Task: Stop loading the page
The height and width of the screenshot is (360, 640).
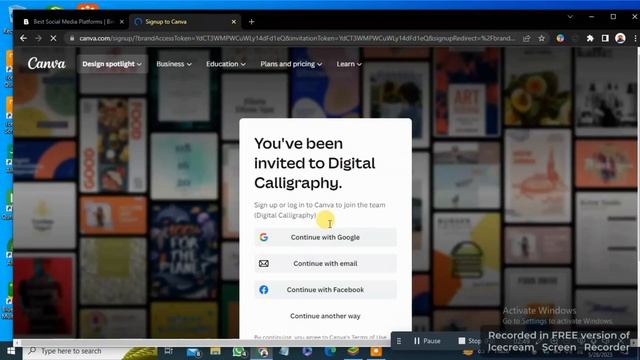Action: (x=53, y=38)
